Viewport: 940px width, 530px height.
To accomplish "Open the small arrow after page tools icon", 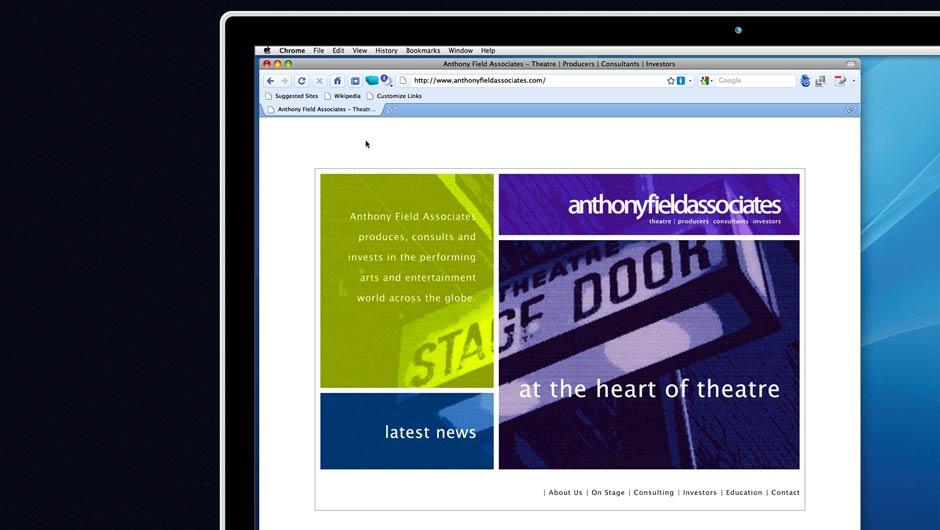I will tap(854, 81).
